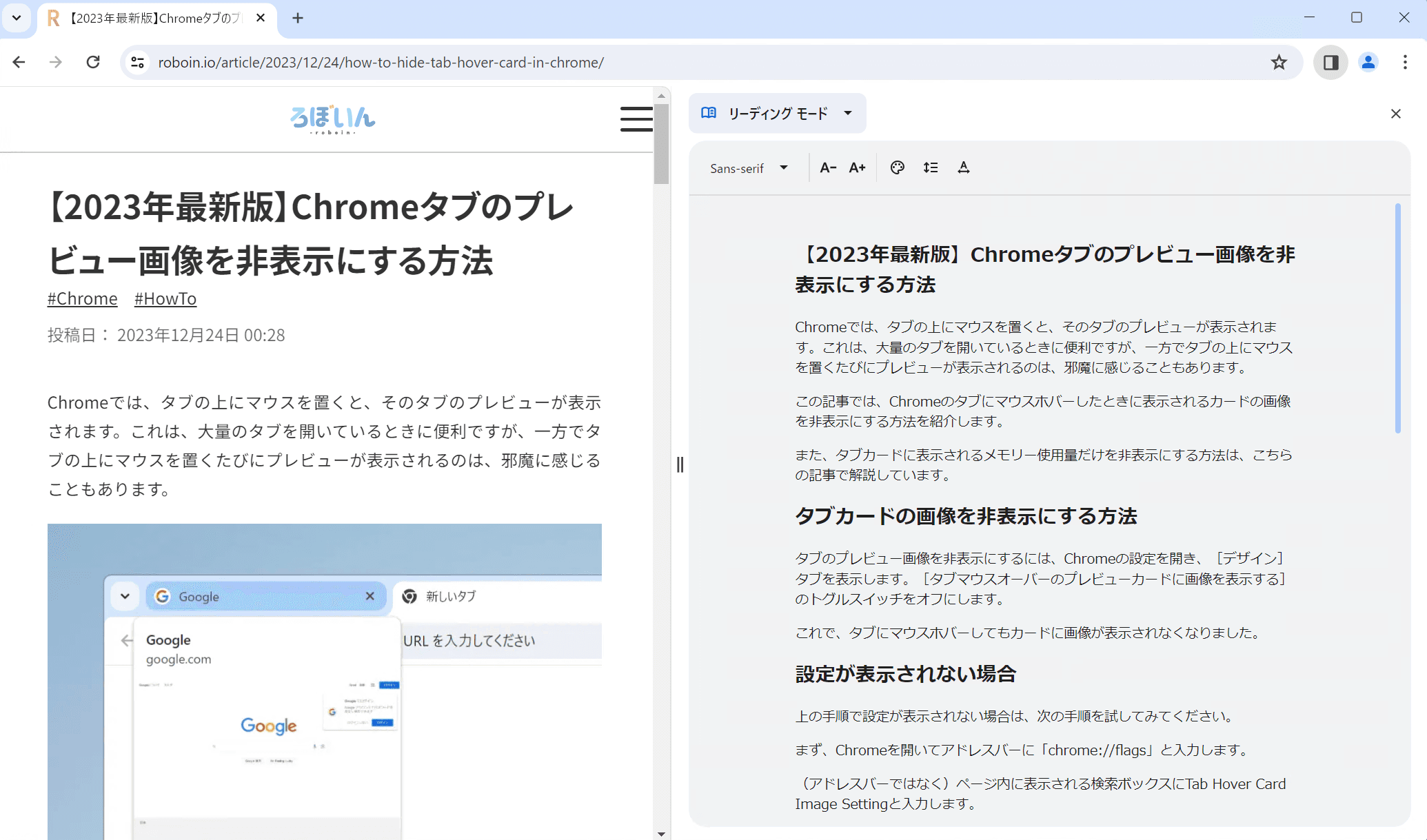The width and height of the screenshot is (1427, 840).
Task: Open the line spacing options
Action: point(930,167)
